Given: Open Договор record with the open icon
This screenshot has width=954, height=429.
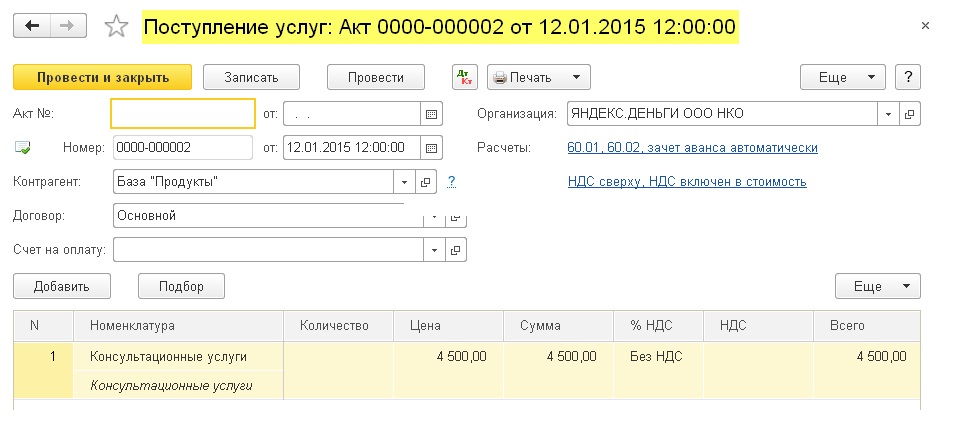Looking at the screenshot, I should pyautogui.click(x=456, y=217).
